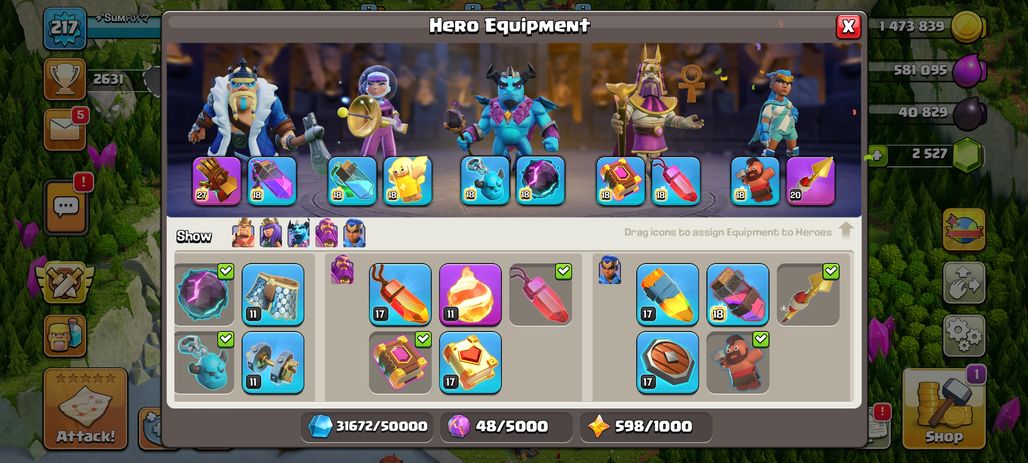
Task: Pick the level 17 Royal Gem shield equipment
Action: [x=667, y=363]
